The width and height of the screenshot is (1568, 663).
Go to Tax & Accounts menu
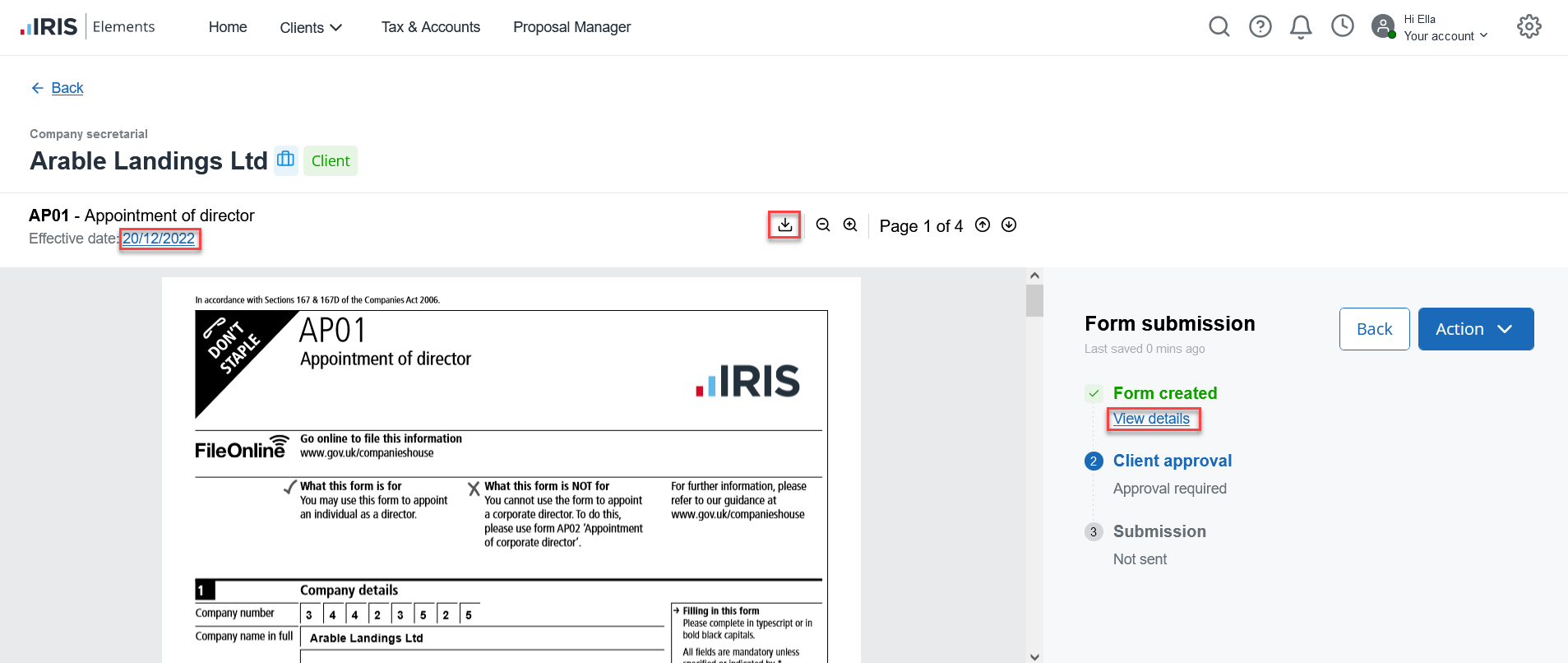click(430, 27)
